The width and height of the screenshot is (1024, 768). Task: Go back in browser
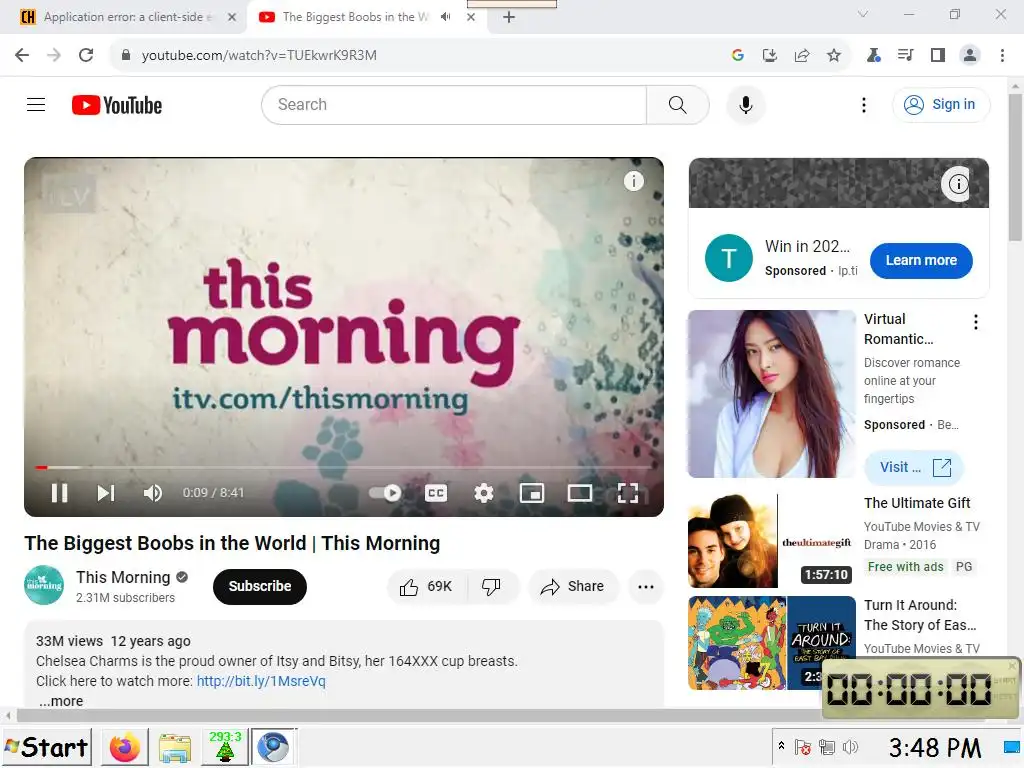coord(22,55)
